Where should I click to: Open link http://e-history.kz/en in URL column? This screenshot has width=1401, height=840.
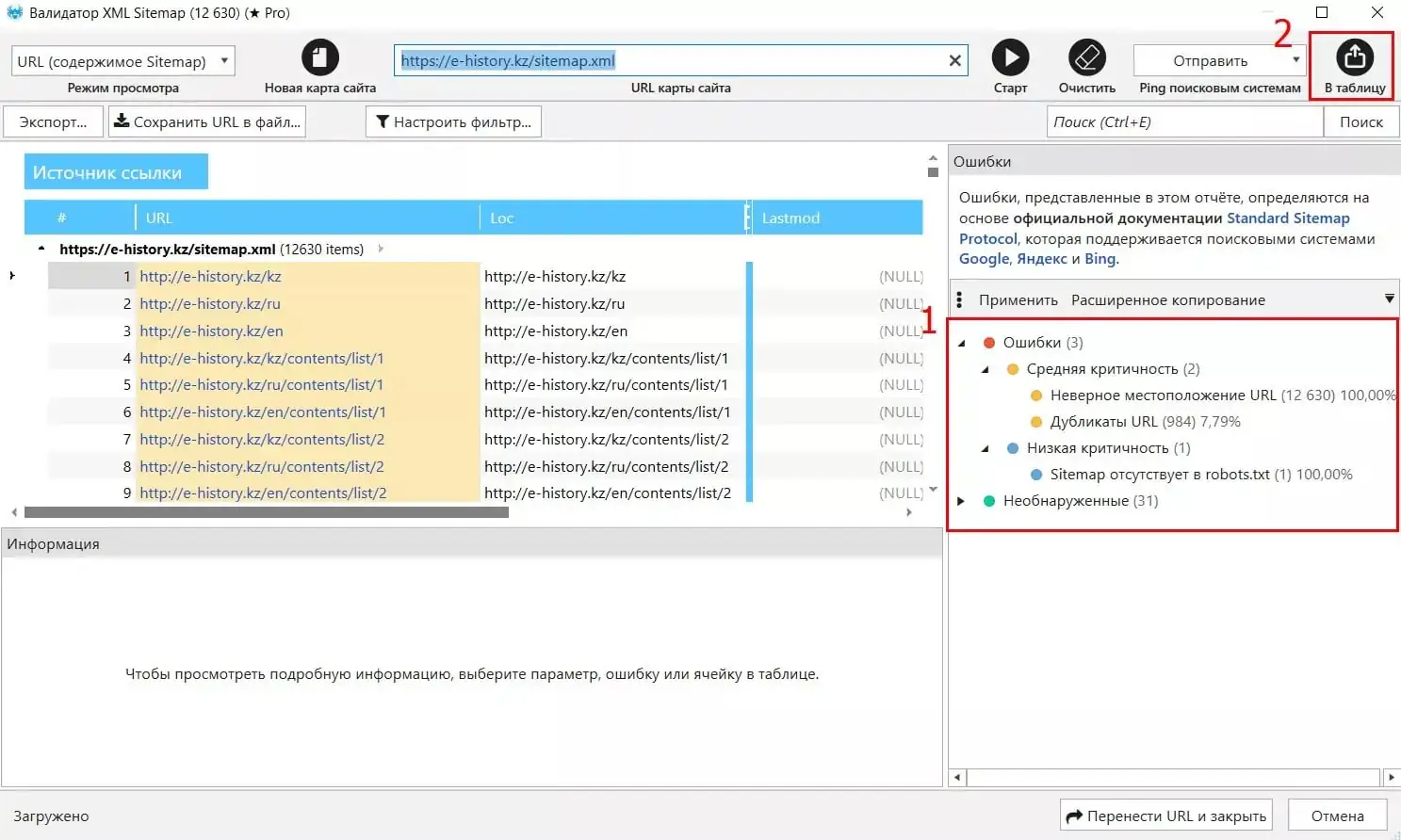211,331
